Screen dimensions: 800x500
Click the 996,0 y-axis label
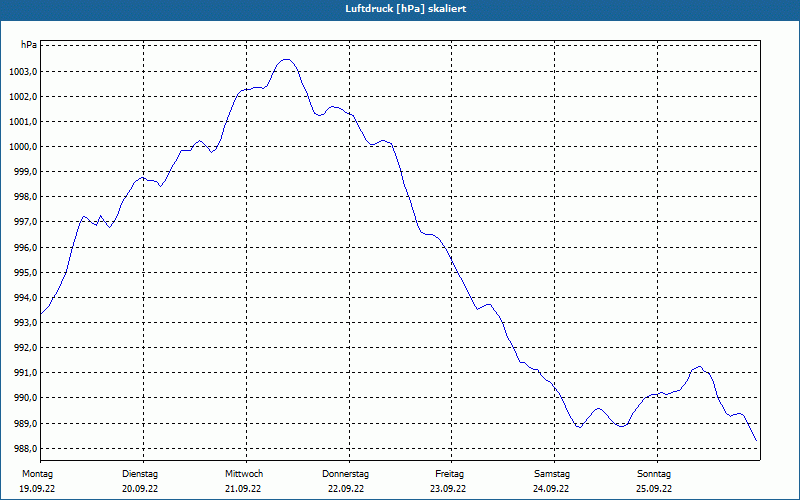pos(25,247)
